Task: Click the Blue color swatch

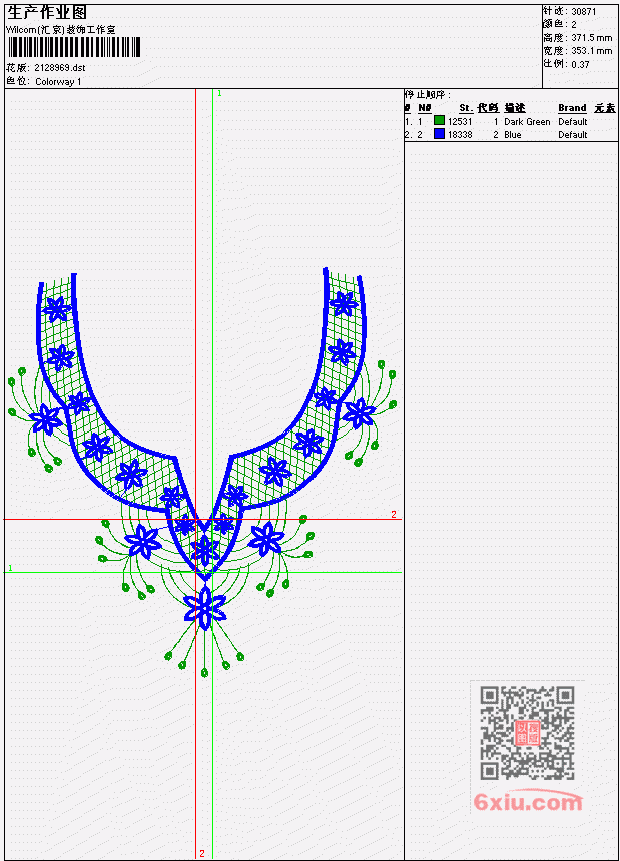Action: pyautogui.click(x=439, y=134)
